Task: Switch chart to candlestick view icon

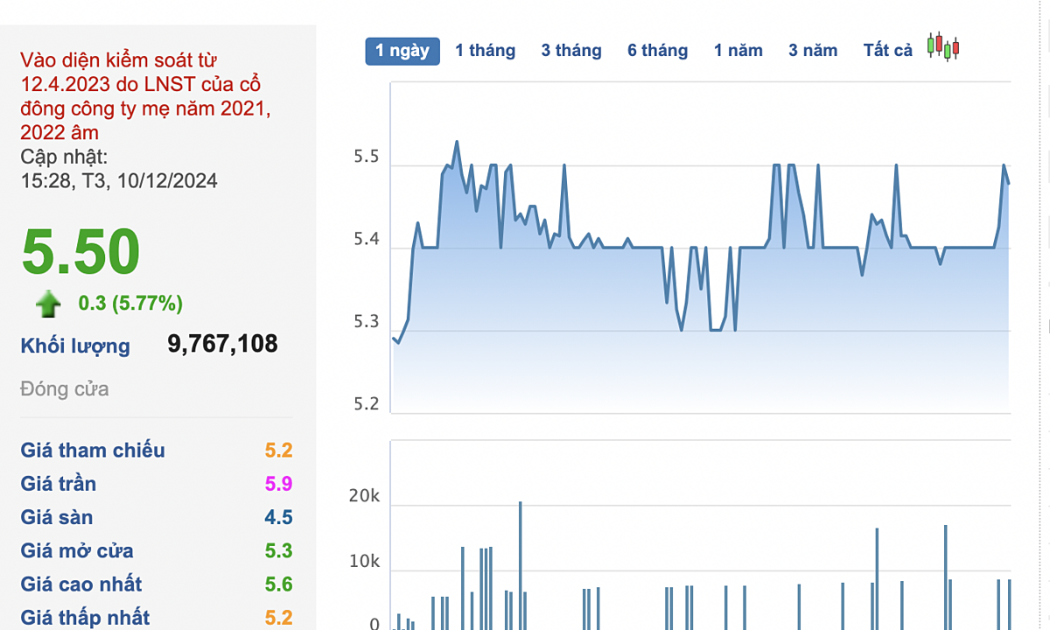Action: (x=942, y=47)
